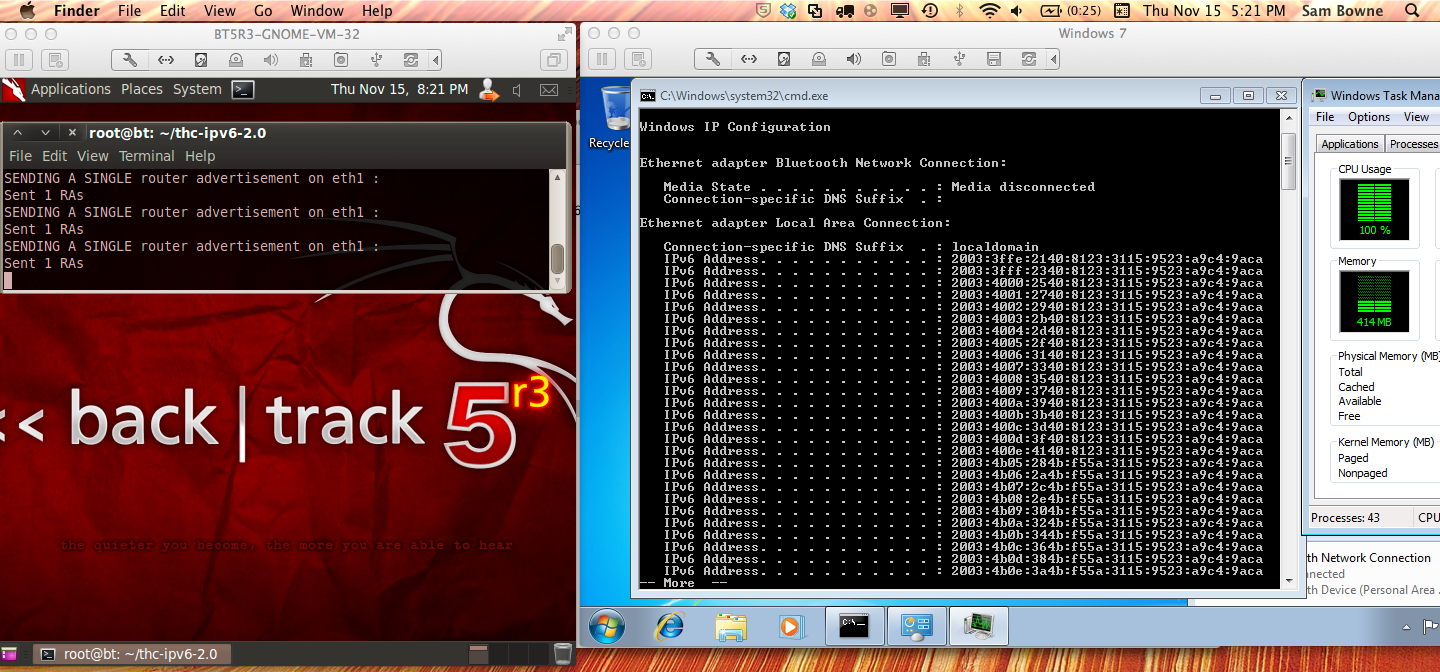
Task: Click BackTrack user switcher icon
Action: pos(488,90)
